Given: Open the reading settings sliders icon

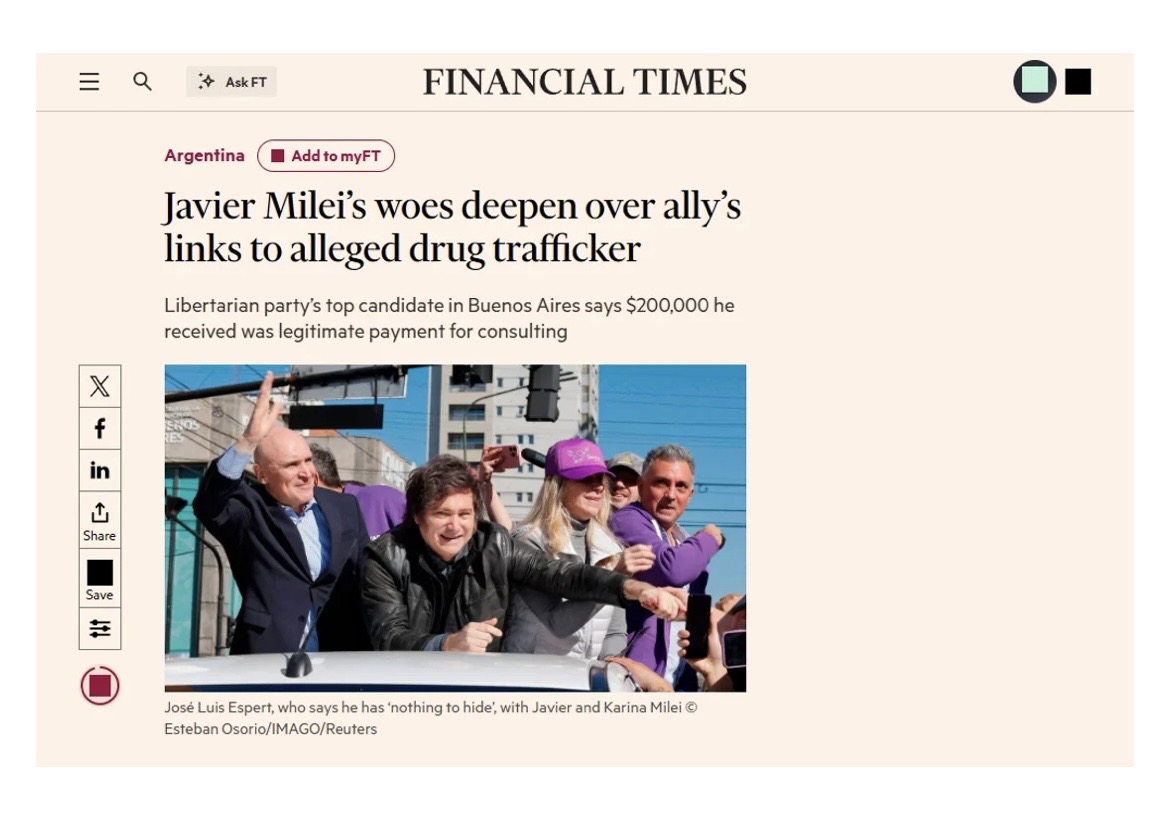Looking at the screenshot, I should pos(100,628).
